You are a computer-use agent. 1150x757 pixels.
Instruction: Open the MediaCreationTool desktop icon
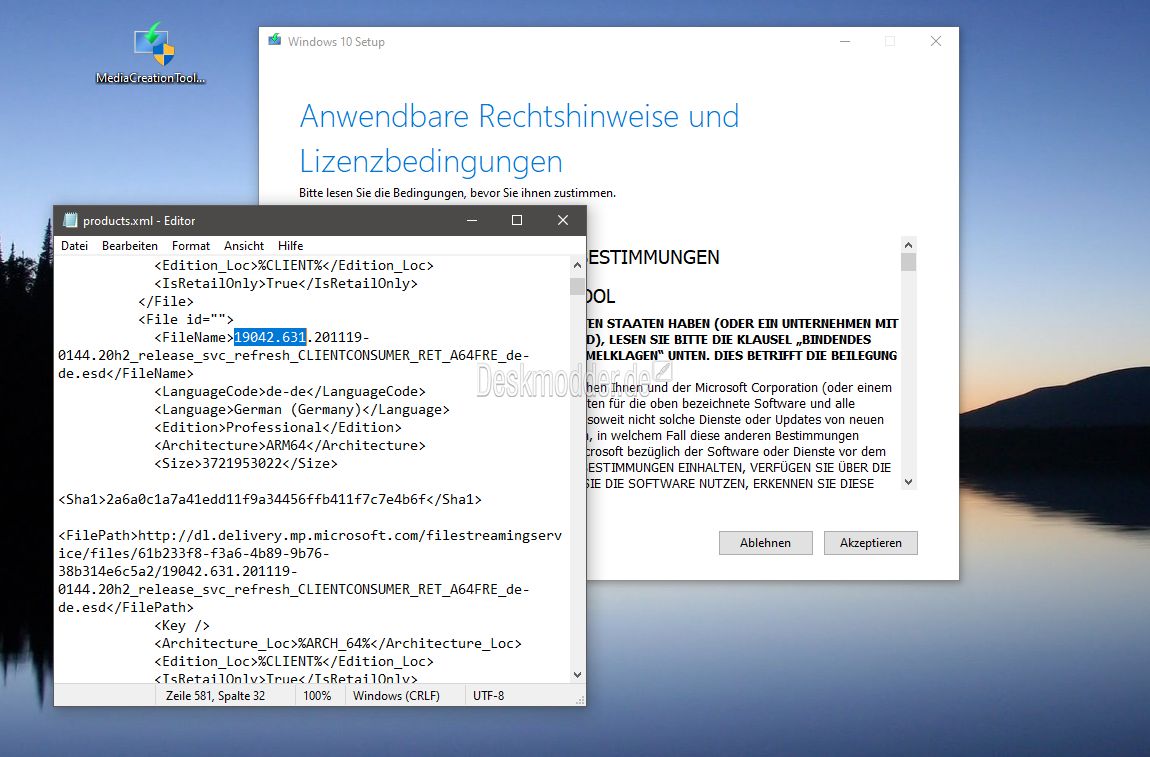pyautogui.click(x=153, y=54)
